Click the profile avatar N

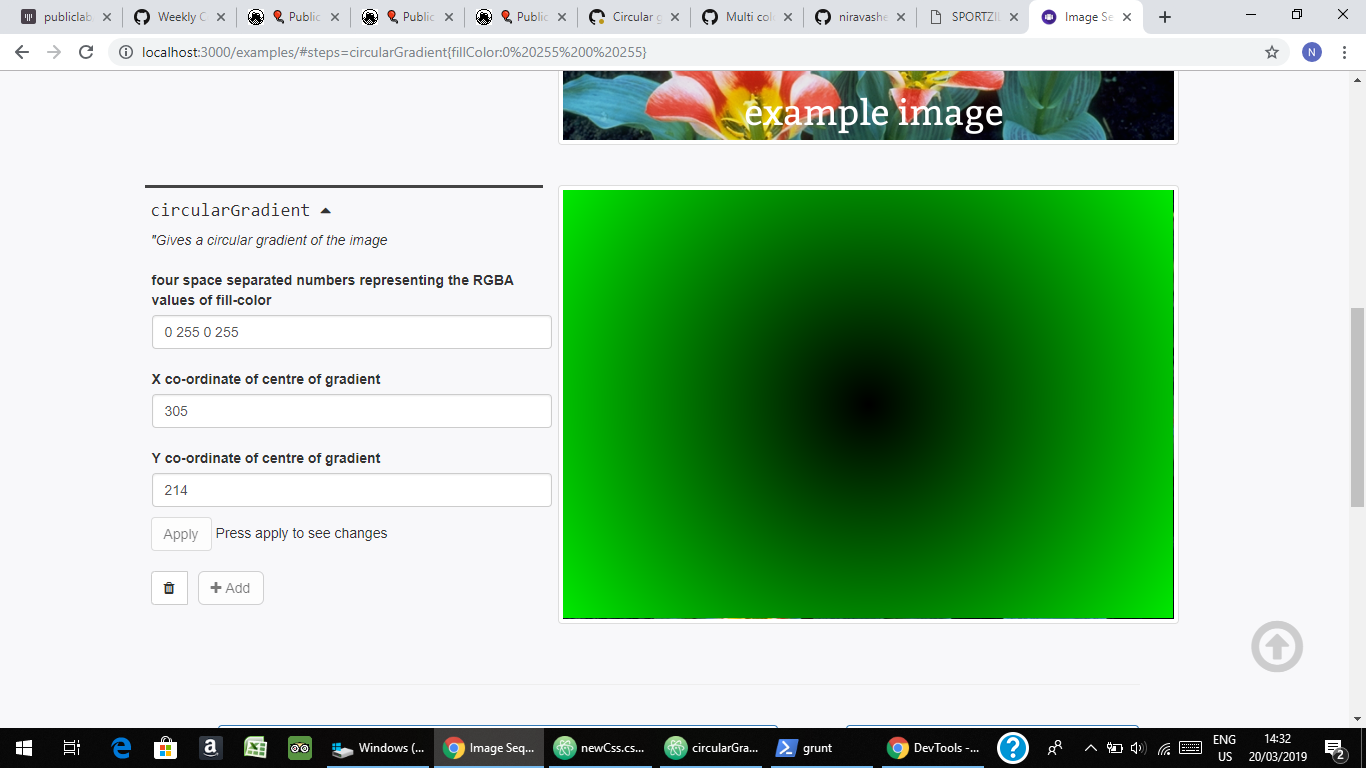(1312, 51)
